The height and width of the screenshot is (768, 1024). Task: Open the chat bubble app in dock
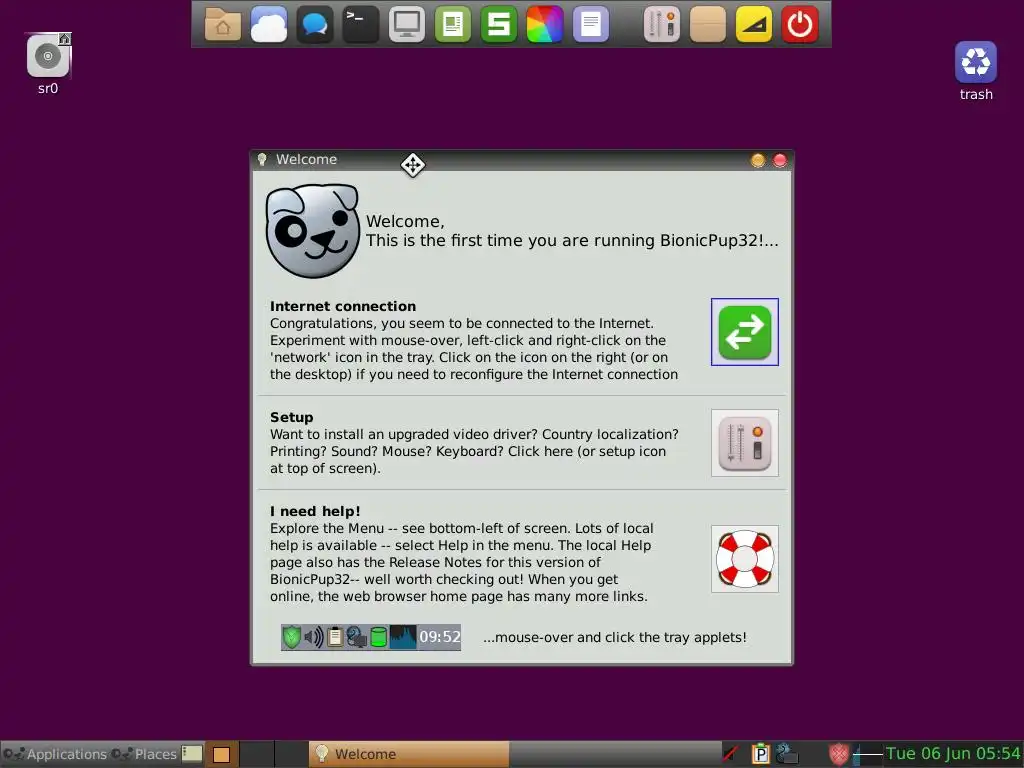pos(315,24)
